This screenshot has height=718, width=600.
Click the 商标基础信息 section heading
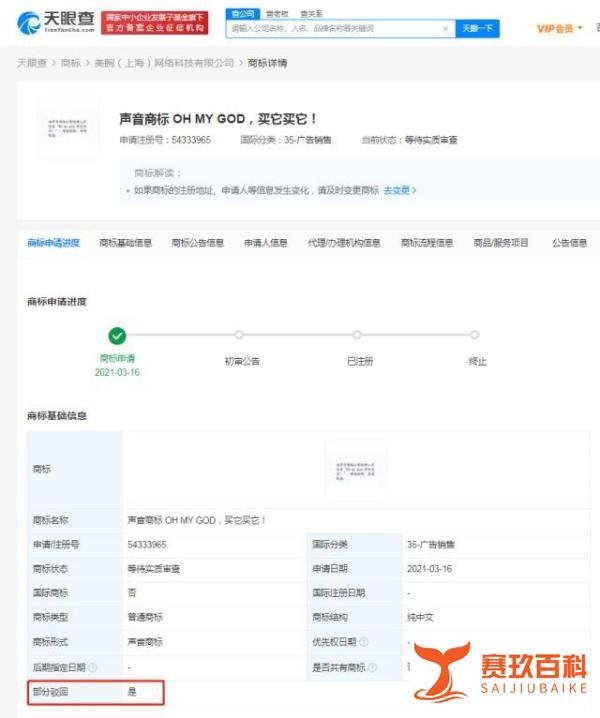coord(57,416)
